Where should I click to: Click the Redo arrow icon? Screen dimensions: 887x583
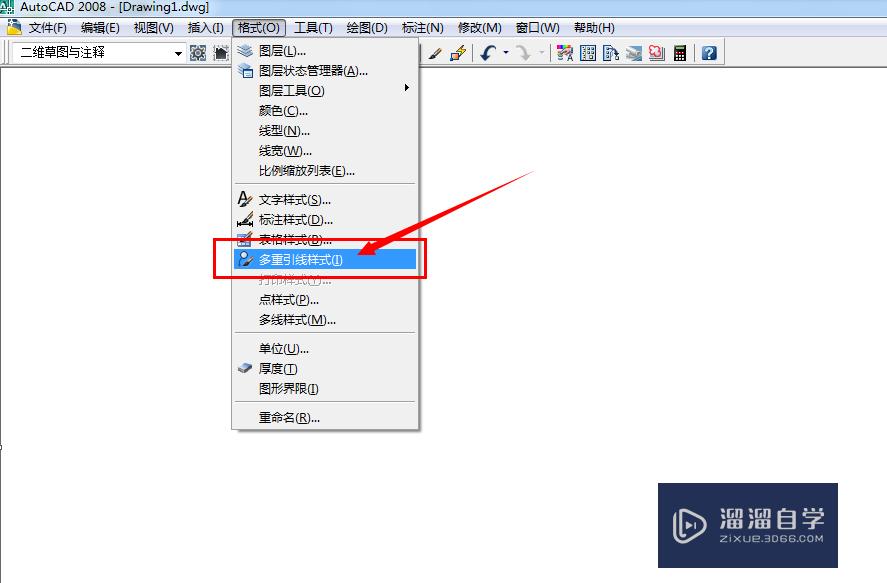(525, 52)
